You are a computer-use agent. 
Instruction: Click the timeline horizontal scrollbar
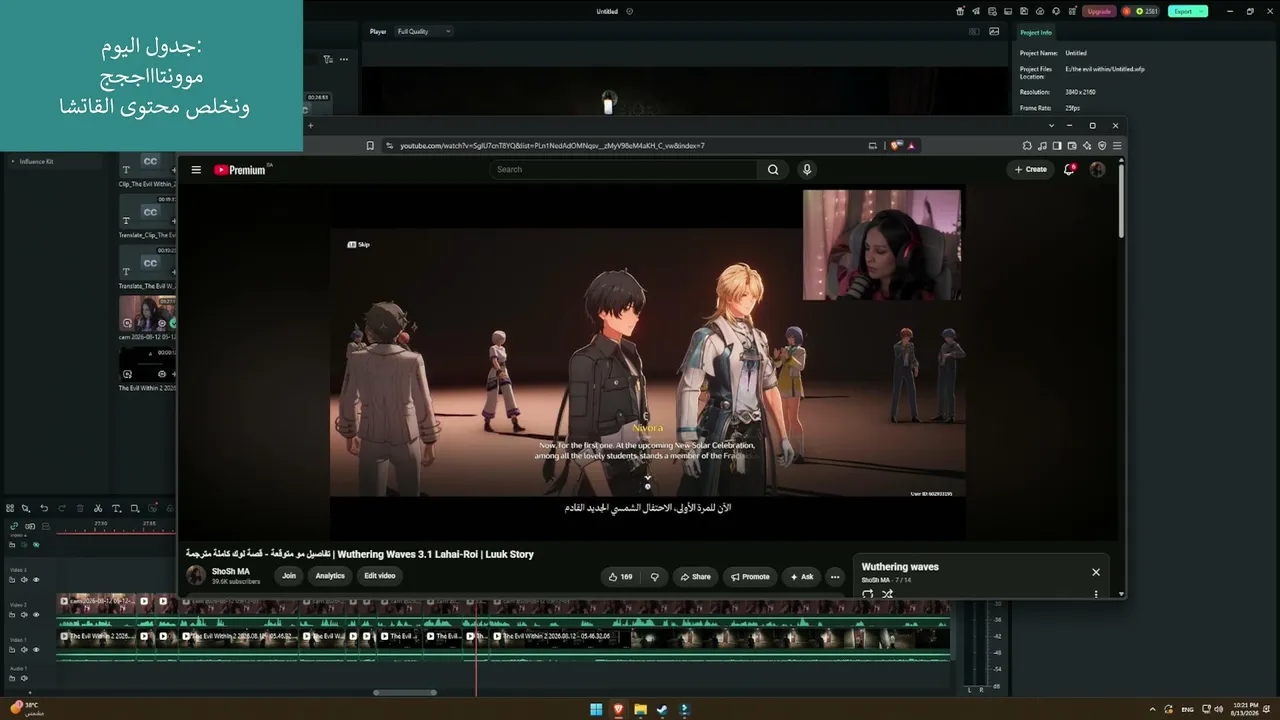point(405,692)
